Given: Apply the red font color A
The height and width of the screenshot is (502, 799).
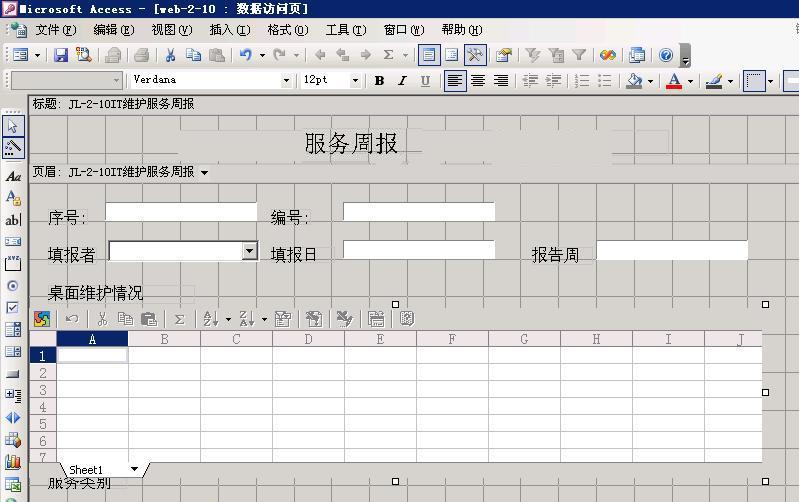Looking at the screenshot, I should click(674, 81).
